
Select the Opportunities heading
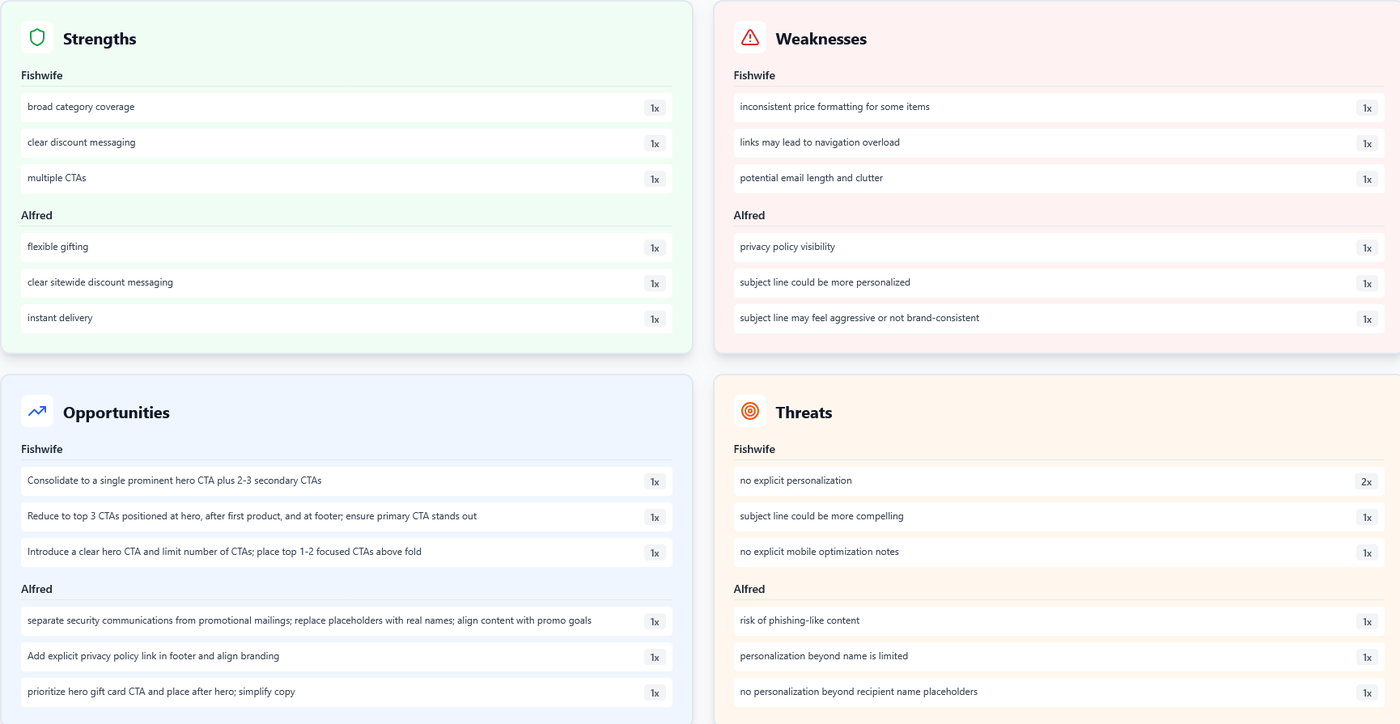116,413
